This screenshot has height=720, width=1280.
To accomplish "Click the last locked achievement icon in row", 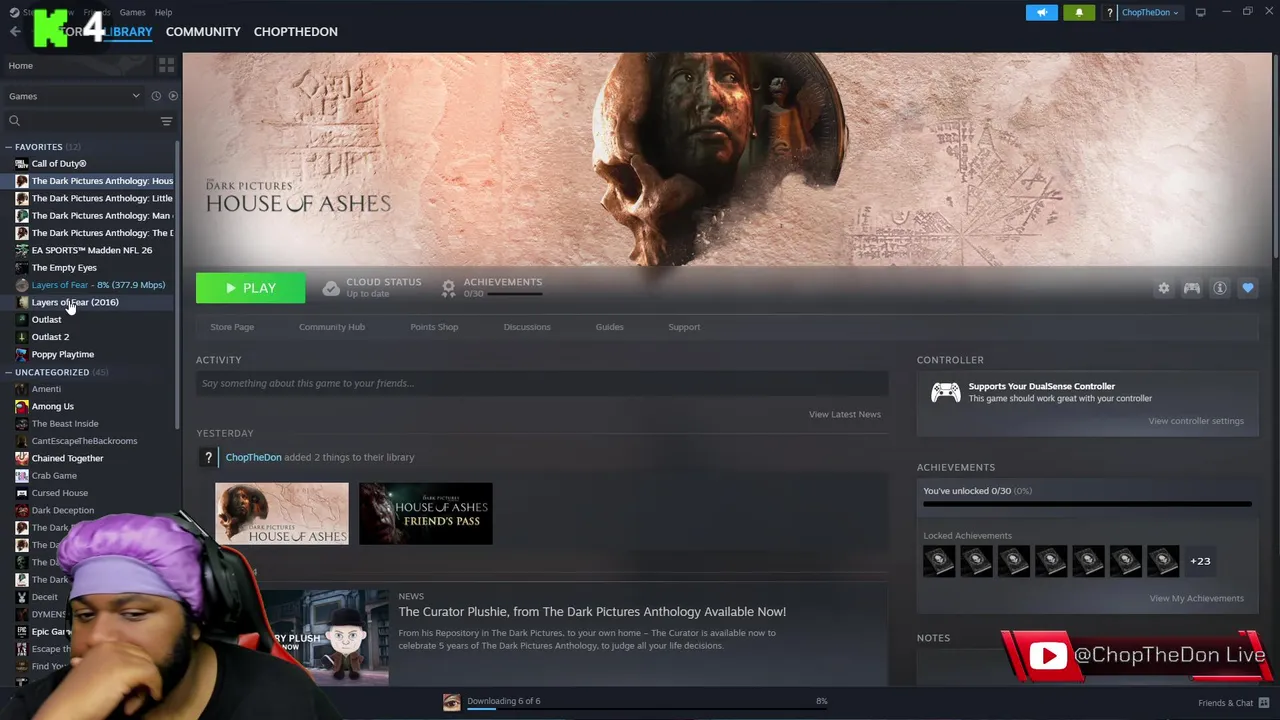I will (x=1162, y=561).
